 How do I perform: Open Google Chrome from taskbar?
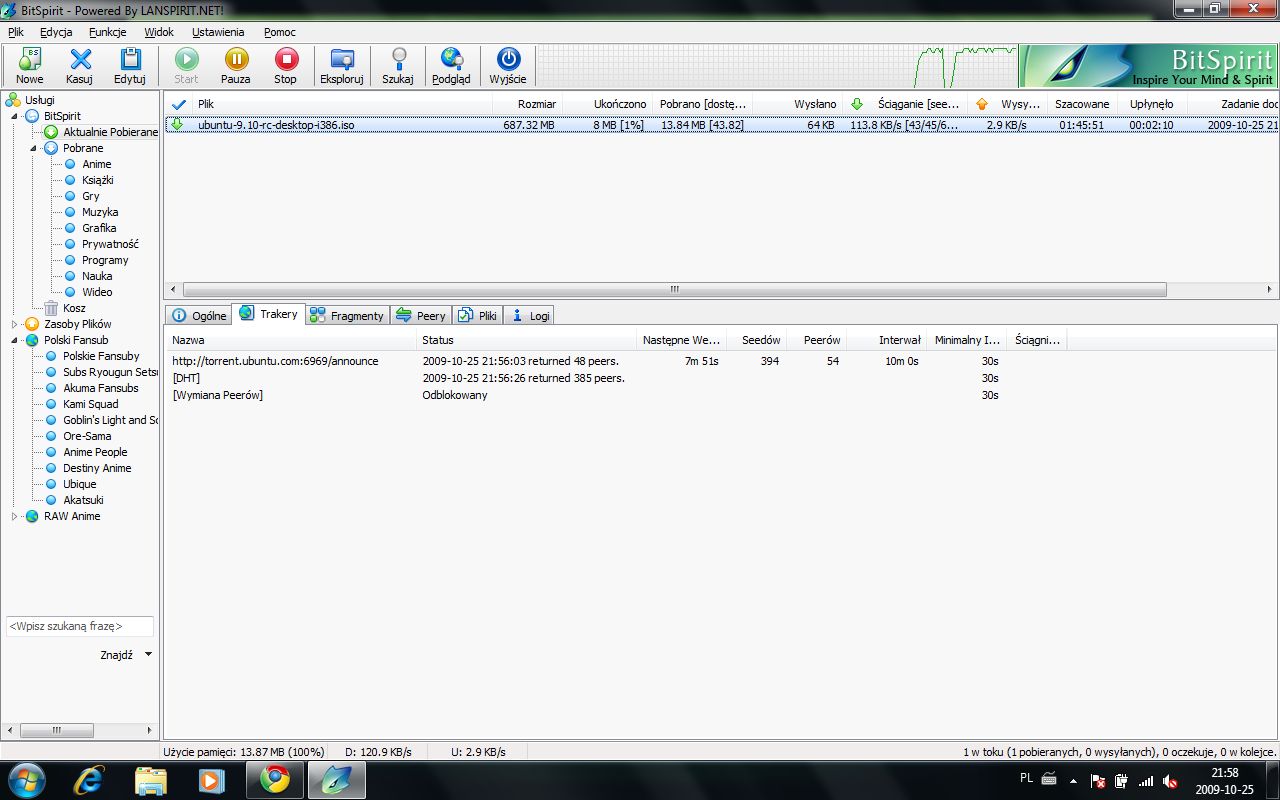274,779
